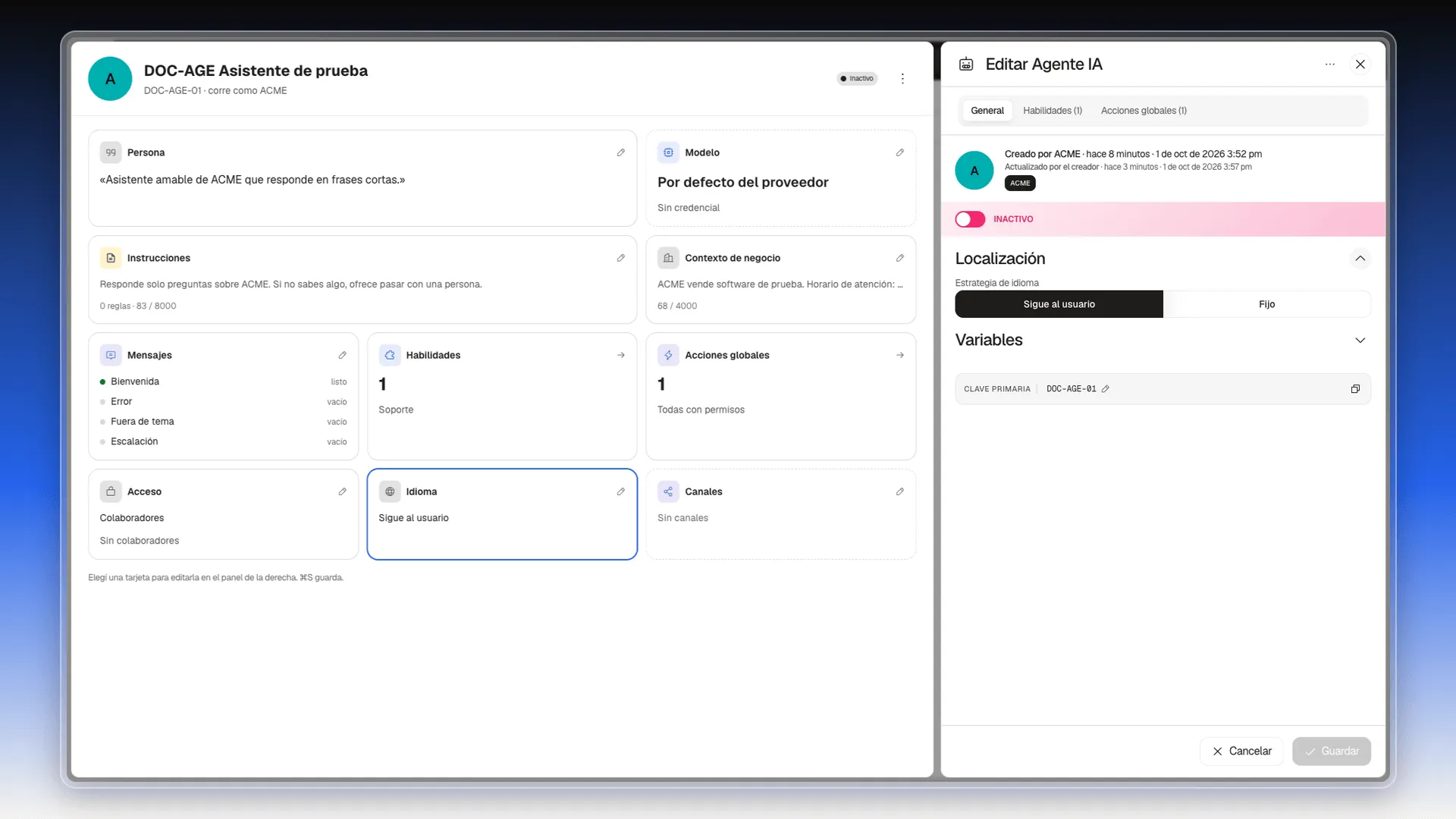Click the Modelo card edit pencil

tap(900, 152)
